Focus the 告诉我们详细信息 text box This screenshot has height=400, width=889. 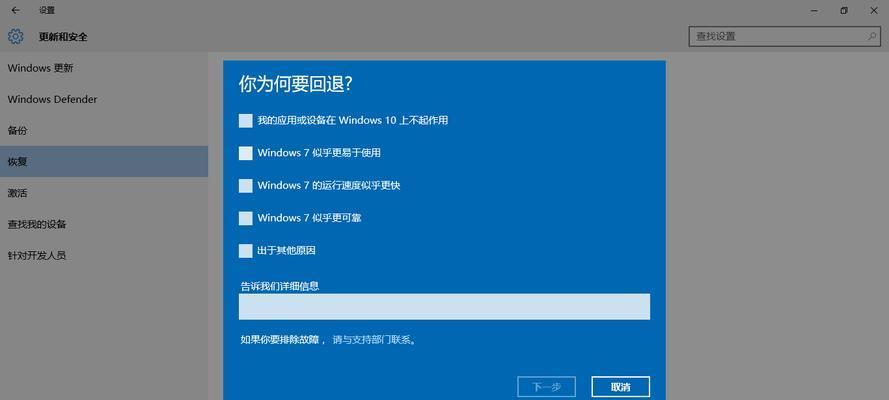[444, 307]
